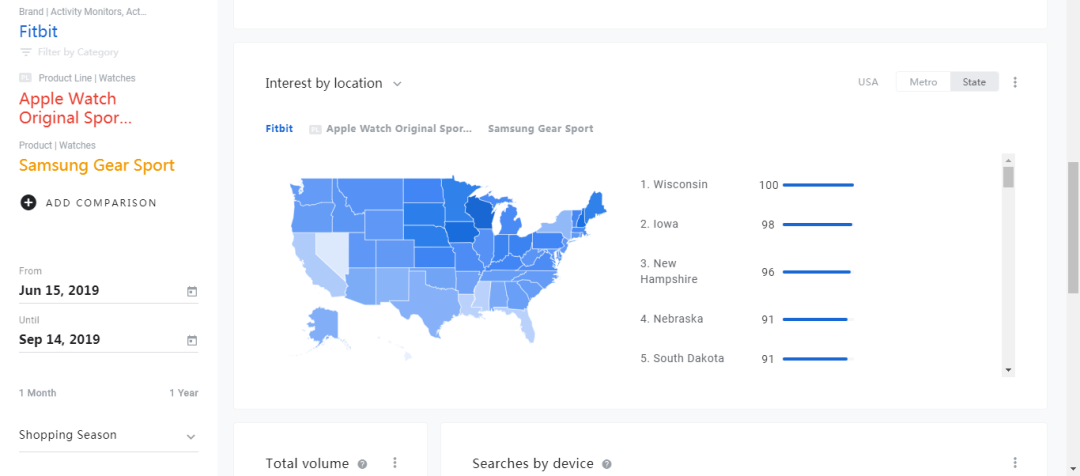The height and width of the screenshot is (476, 1080).
Task: Expand the Shopping Season dropdown
Action: pos(191,437)
